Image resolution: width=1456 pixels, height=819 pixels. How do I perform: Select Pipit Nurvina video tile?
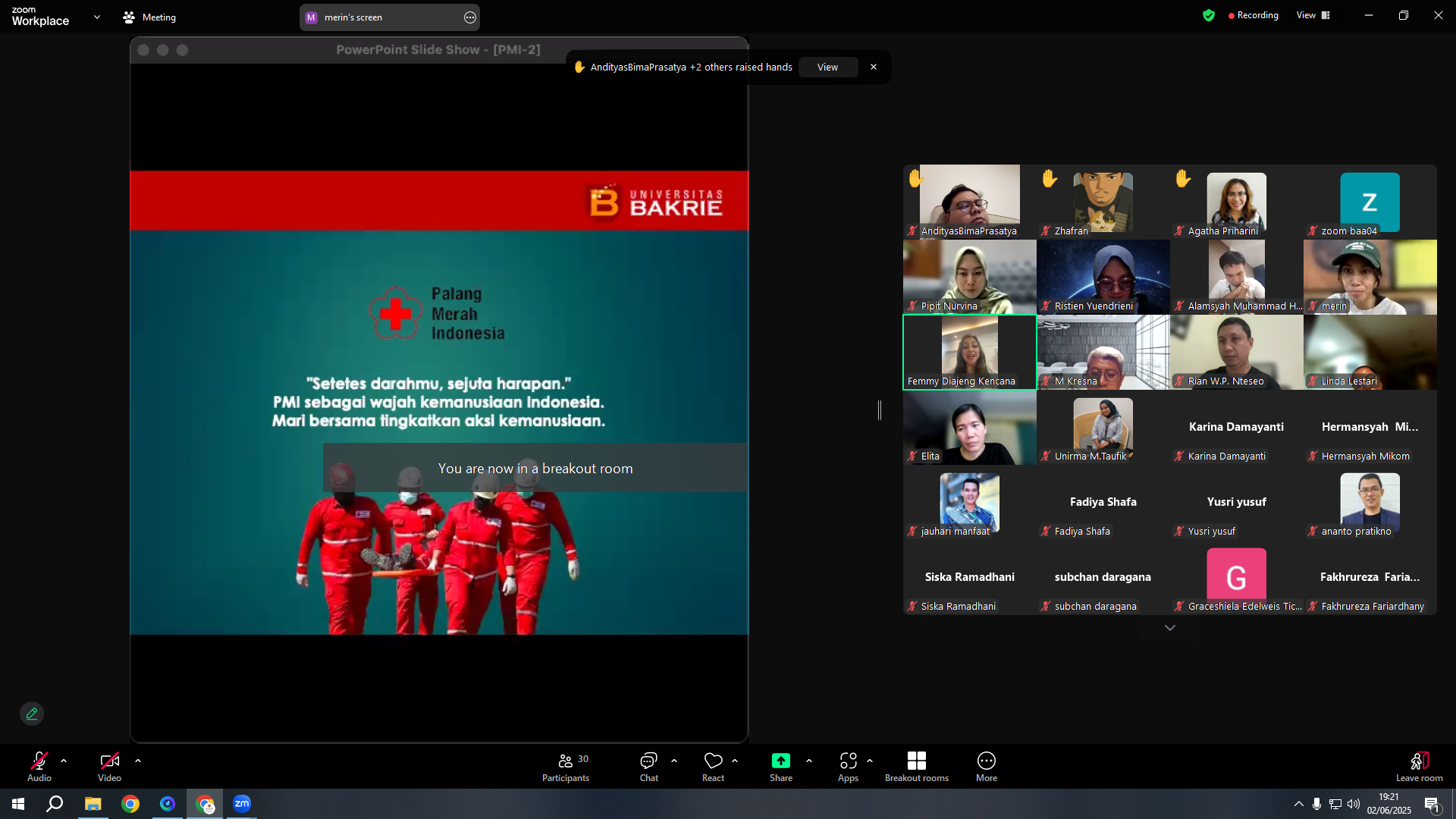[970, 277]
